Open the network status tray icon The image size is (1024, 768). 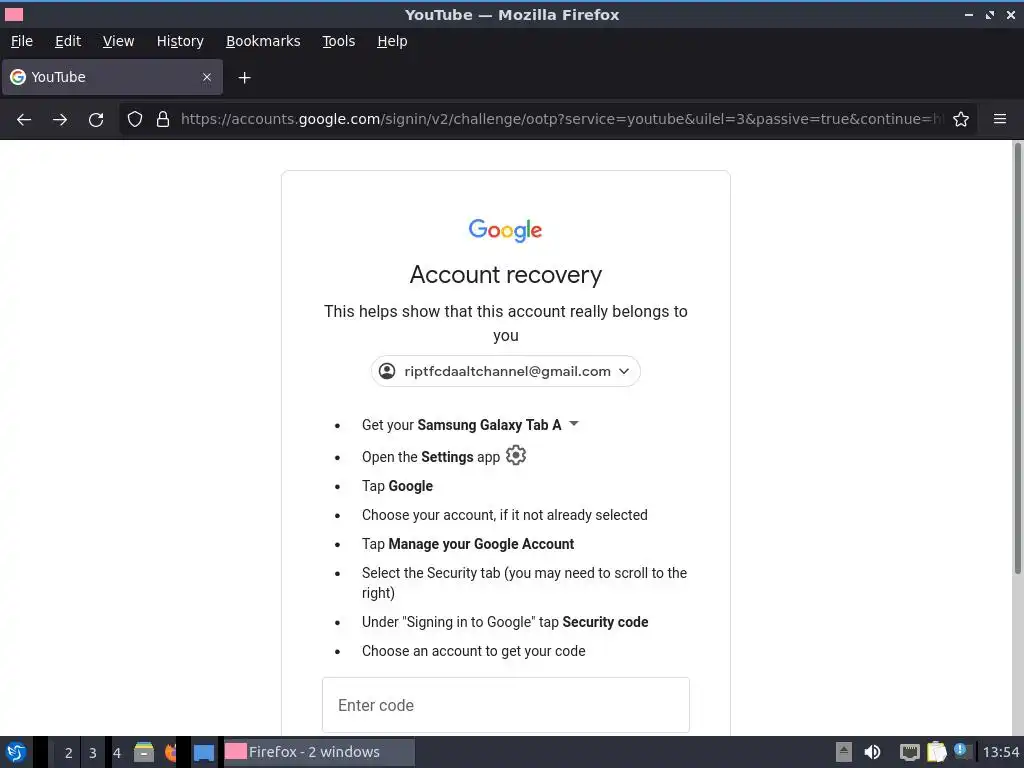909,752
